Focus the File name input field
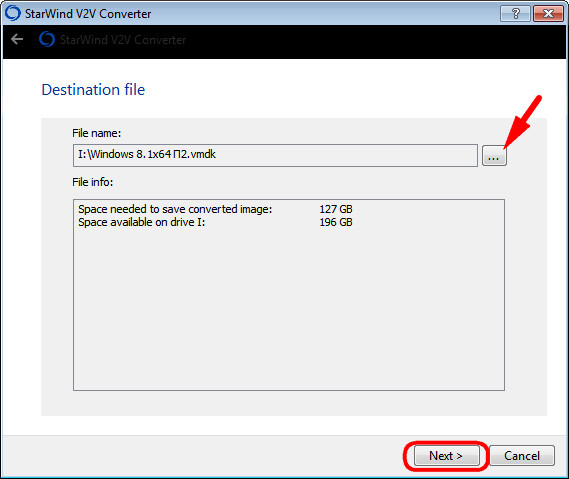Image resolution: width=569 pixels, height=479 pixels. pyautogui.click(x=275, y=155)
